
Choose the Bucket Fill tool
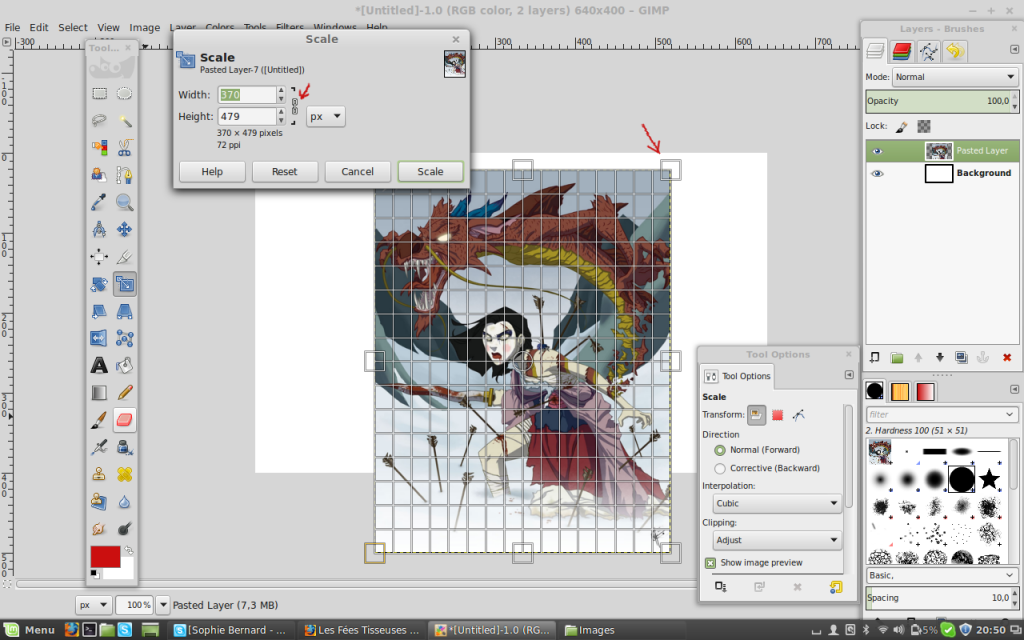coord(124,366)
